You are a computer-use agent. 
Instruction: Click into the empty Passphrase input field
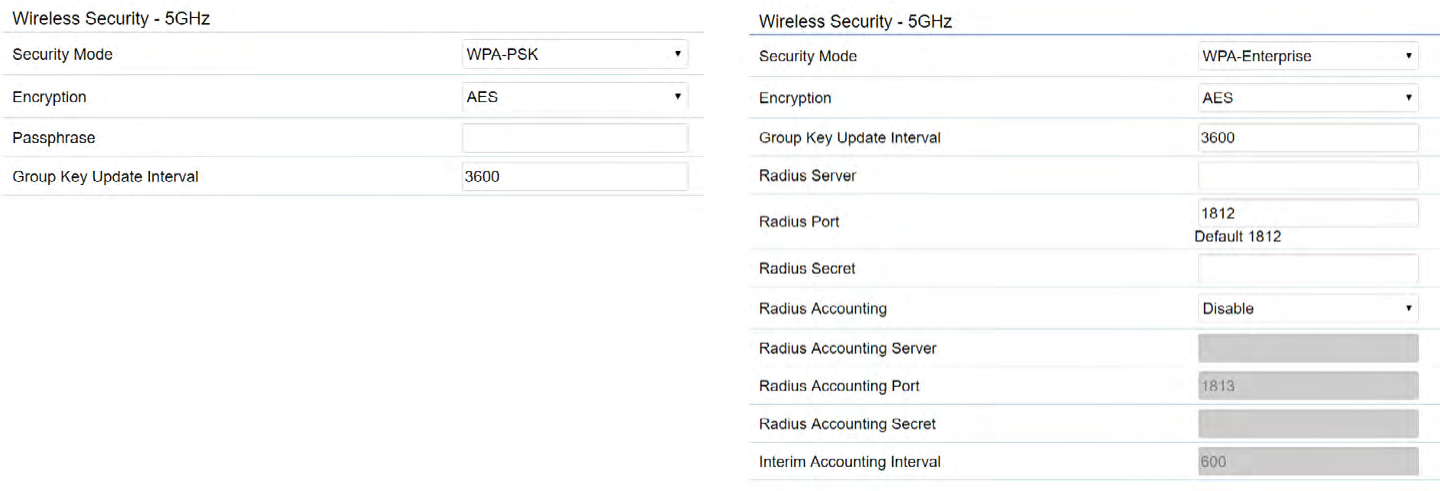575,138
